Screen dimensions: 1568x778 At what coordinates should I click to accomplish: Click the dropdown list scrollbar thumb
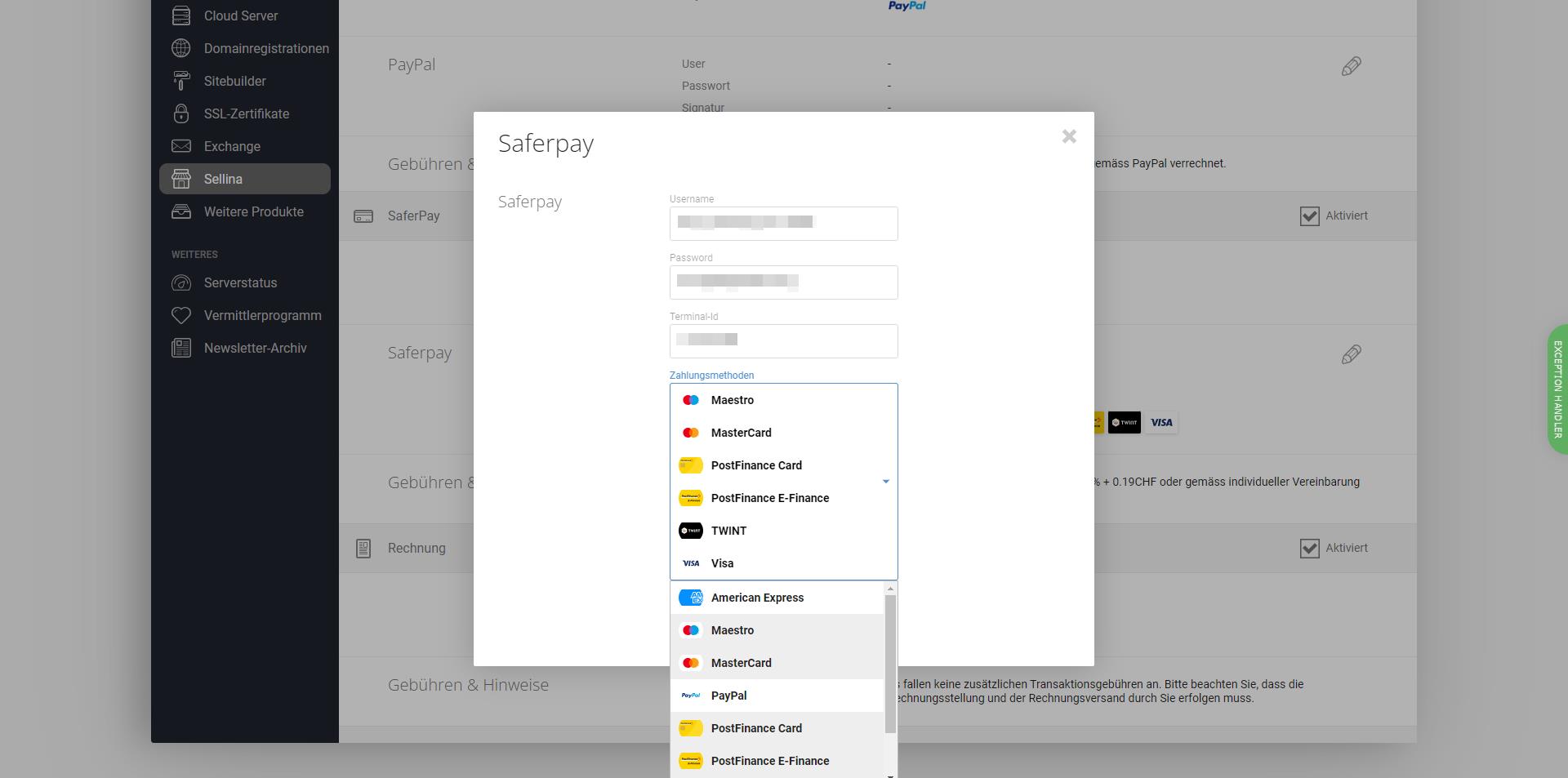click(x=891, y=664)
